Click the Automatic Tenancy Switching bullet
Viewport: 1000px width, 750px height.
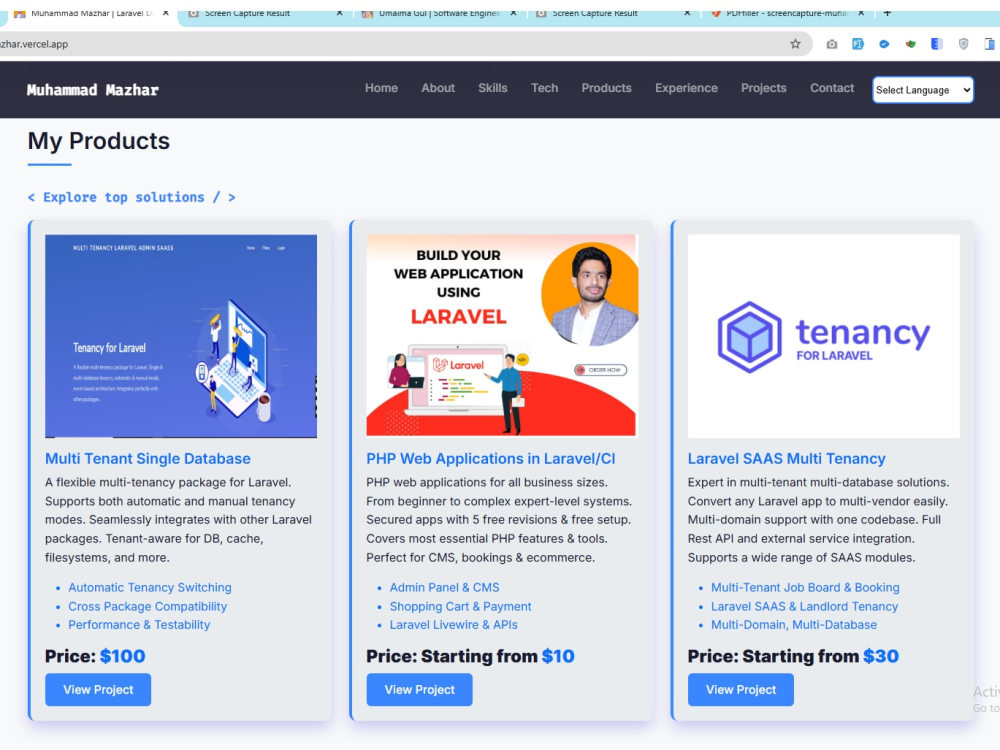coord(150,587)
